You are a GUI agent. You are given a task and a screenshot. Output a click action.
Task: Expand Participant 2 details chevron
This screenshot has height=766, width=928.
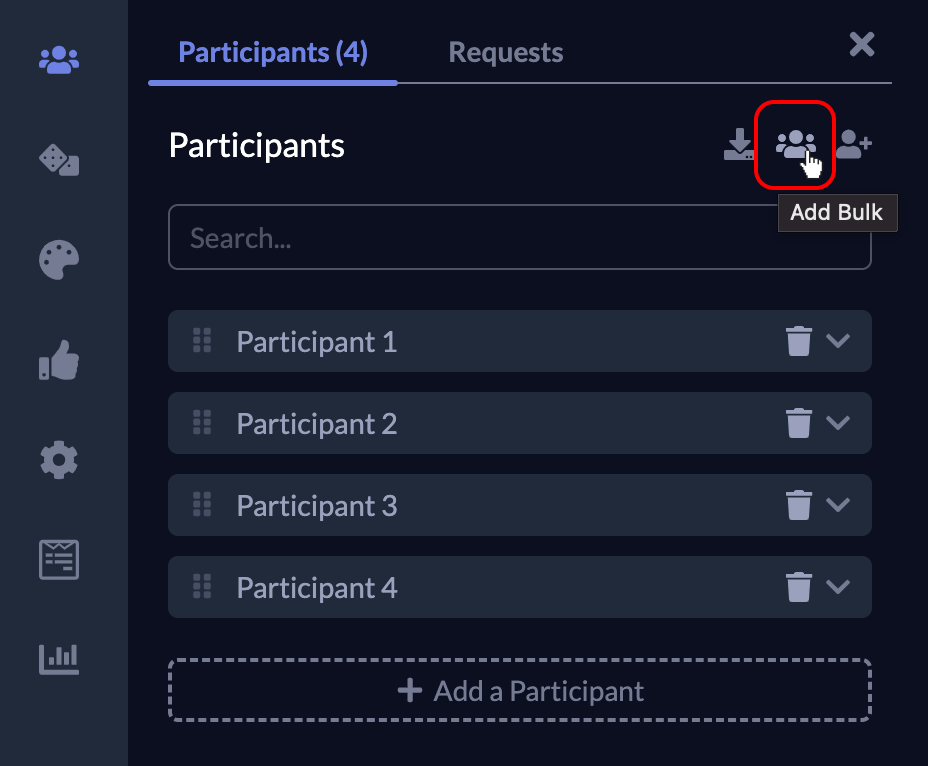click(838, 423)
